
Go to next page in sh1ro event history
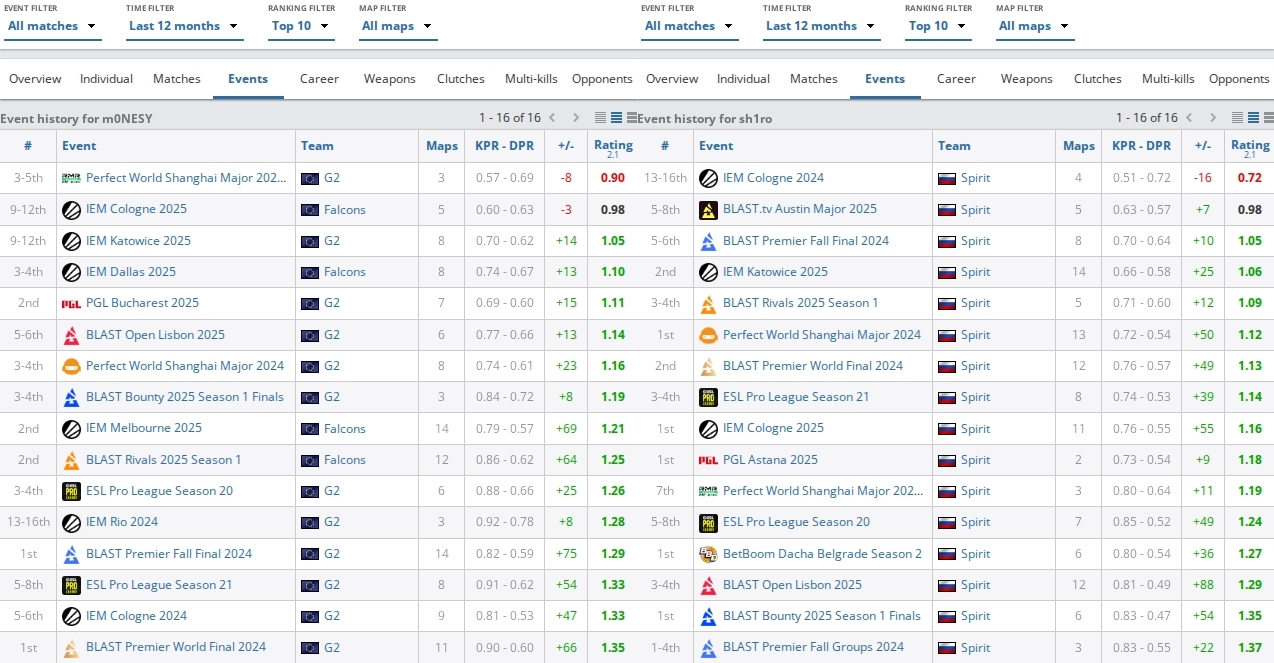[1213, 118]
